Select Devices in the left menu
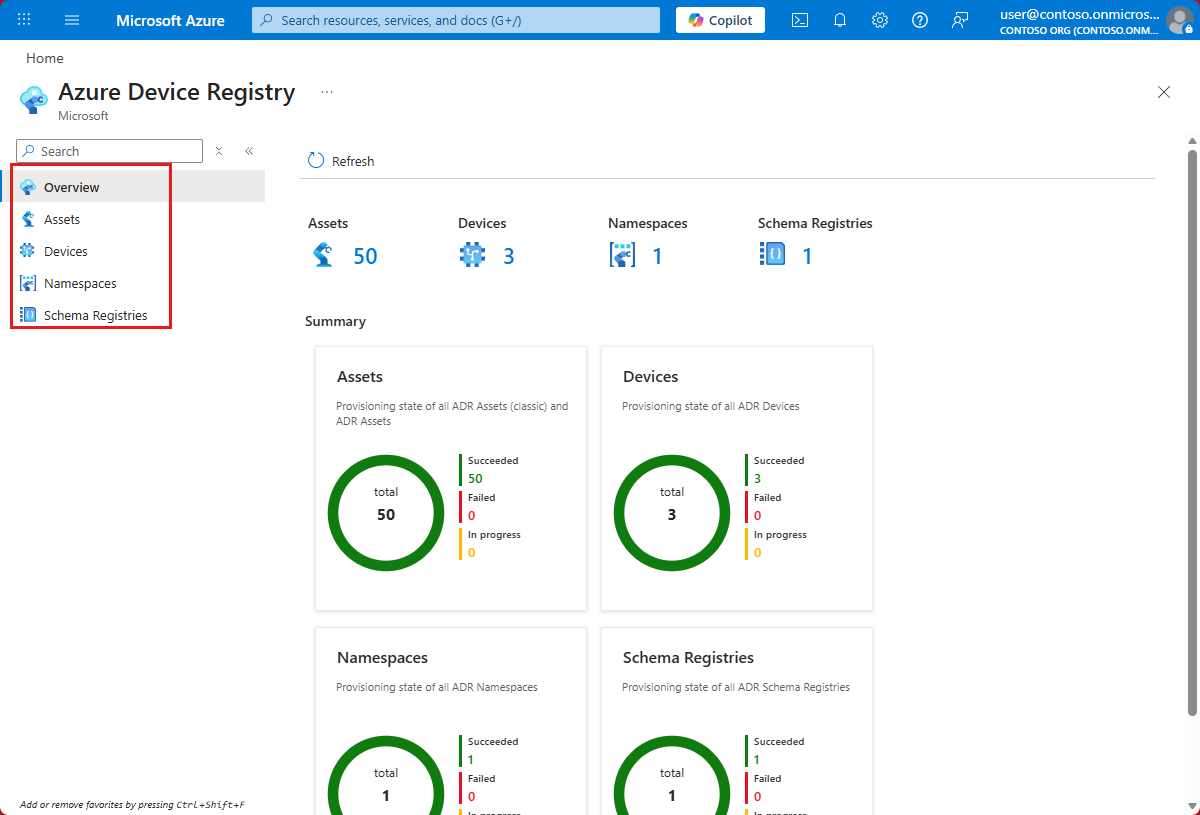This screenshot has width=1200, height=815. tap(66, 251)
